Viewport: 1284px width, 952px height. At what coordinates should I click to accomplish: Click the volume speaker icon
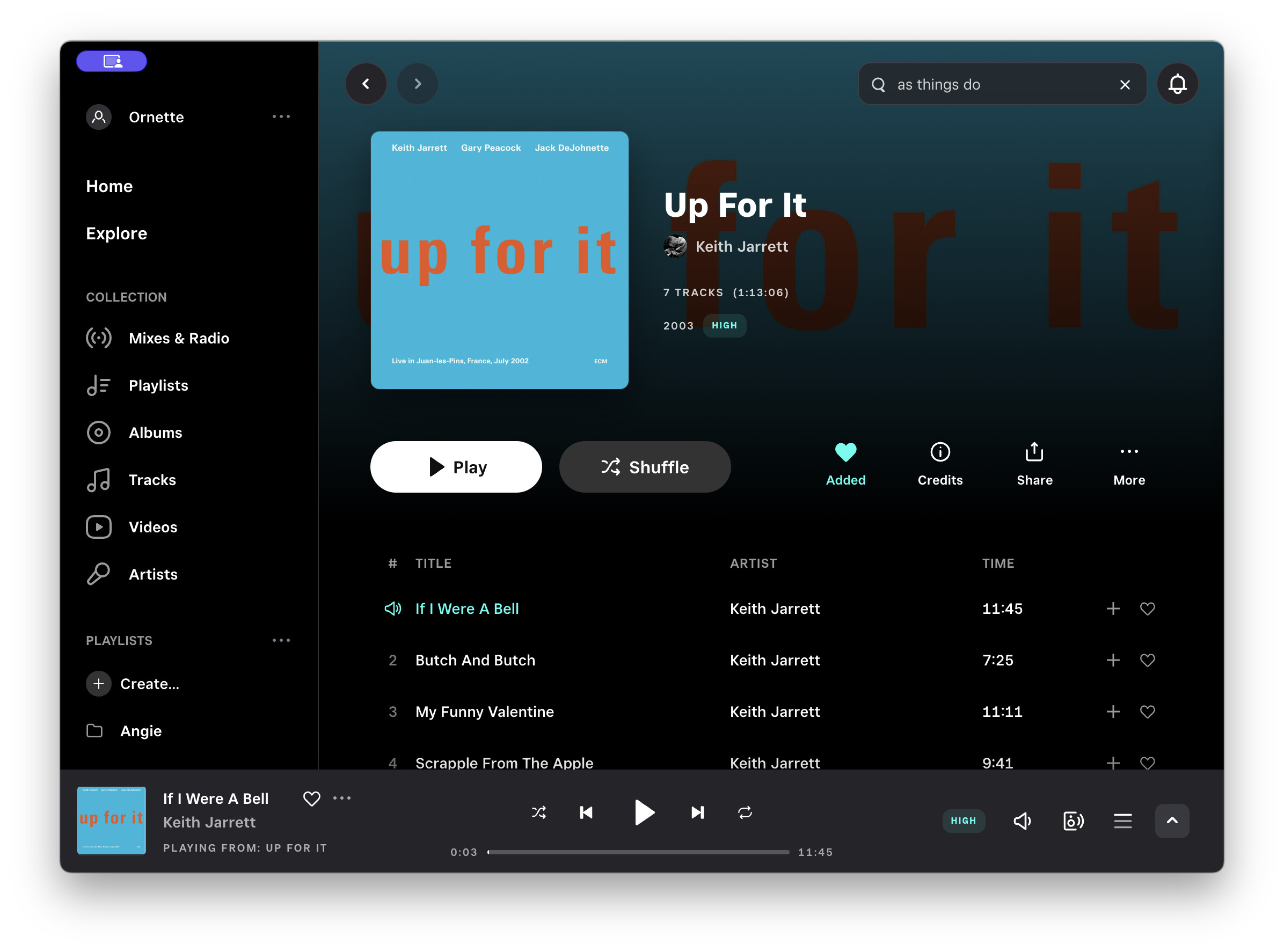1022,821
